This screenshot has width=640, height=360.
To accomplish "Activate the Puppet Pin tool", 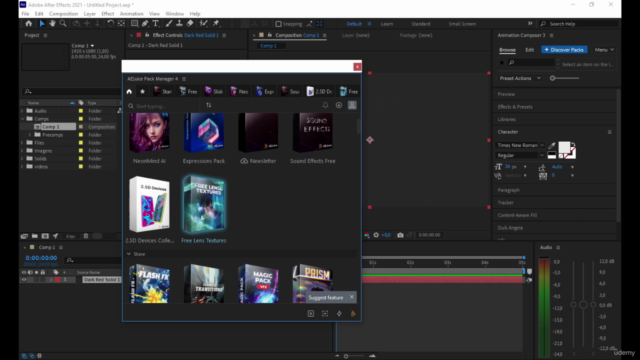I will coord(216,24).
